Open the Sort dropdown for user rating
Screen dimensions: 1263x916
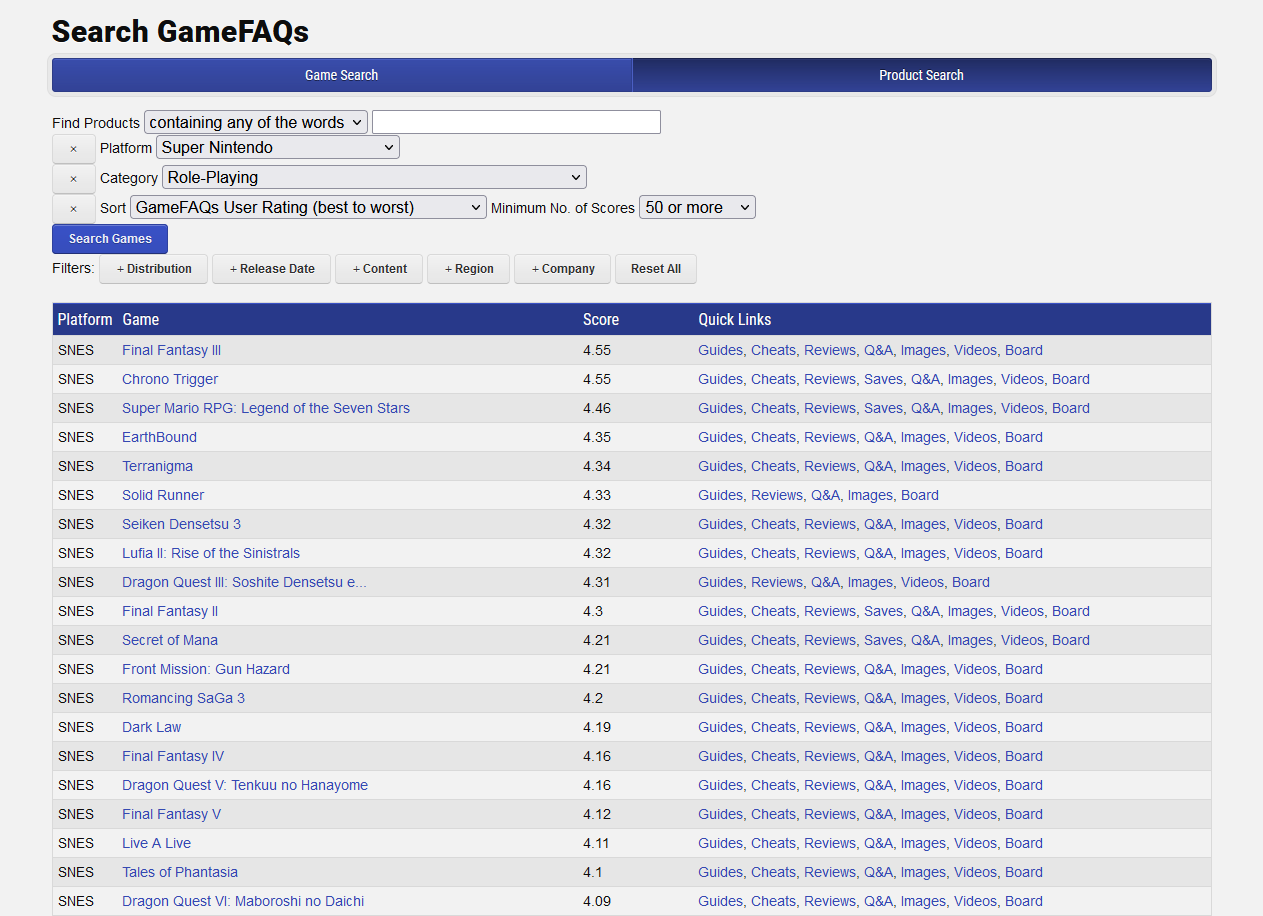pos(309,207)
